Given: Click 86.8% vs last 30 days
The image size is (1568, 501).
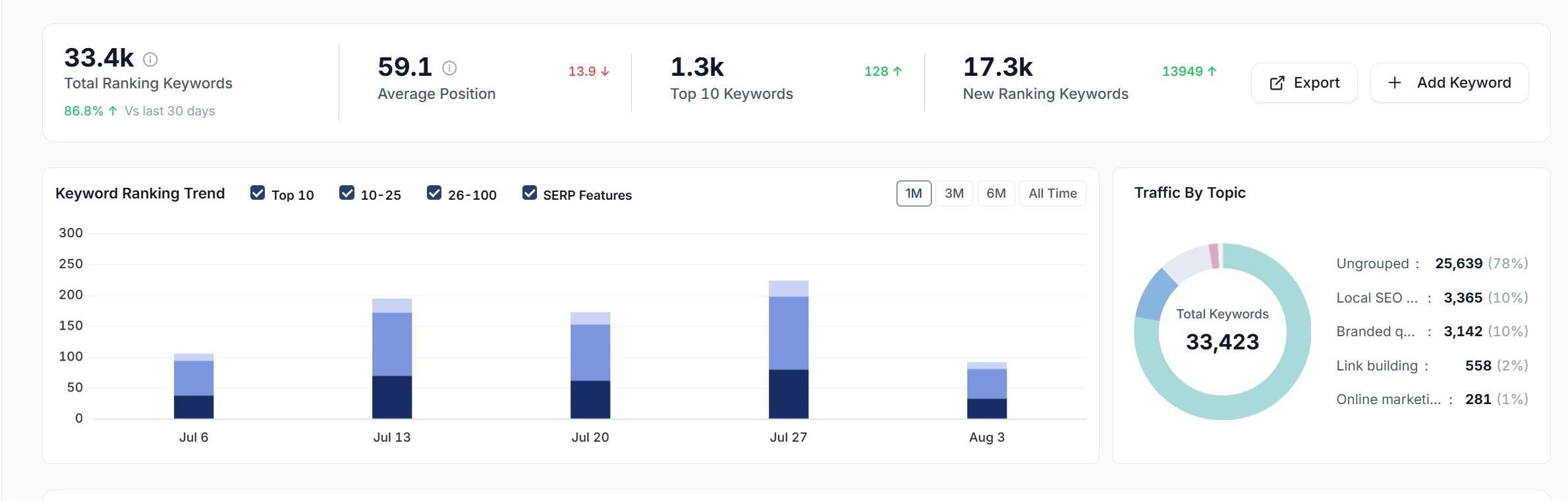Looking at the screenshot, I should coord(140,111).
